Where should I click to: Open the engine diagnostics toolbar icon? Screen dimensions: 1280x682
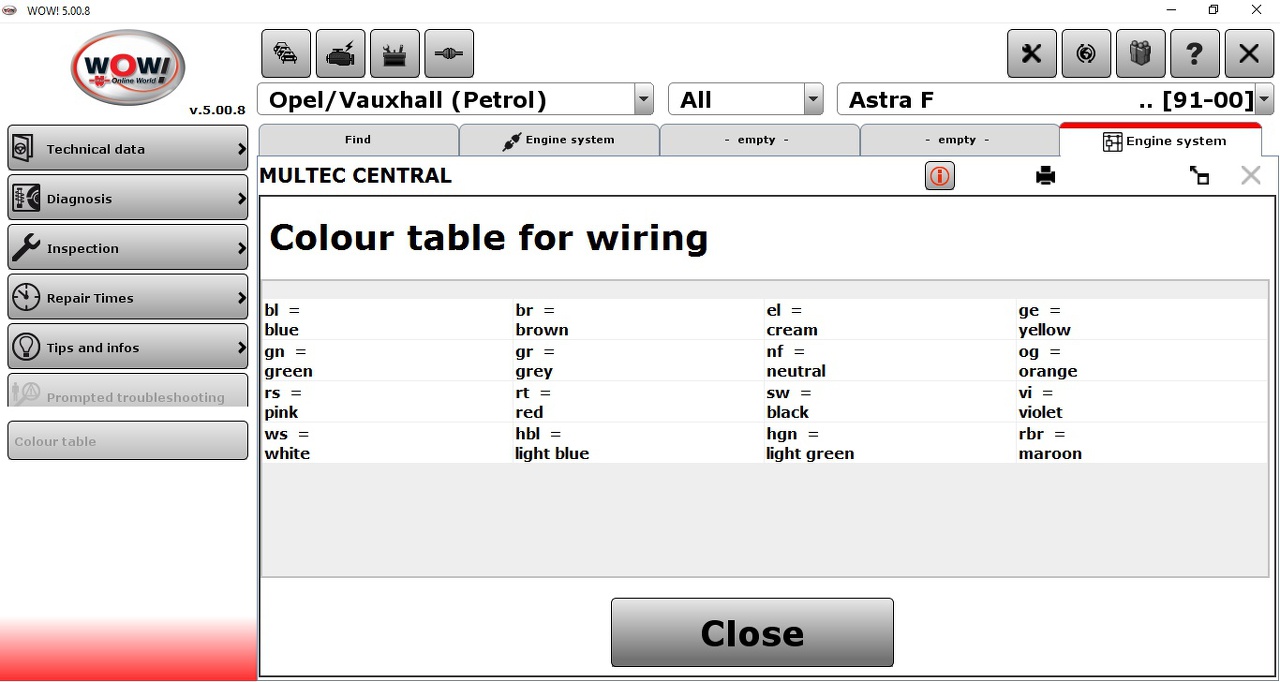tap(340, 54)
